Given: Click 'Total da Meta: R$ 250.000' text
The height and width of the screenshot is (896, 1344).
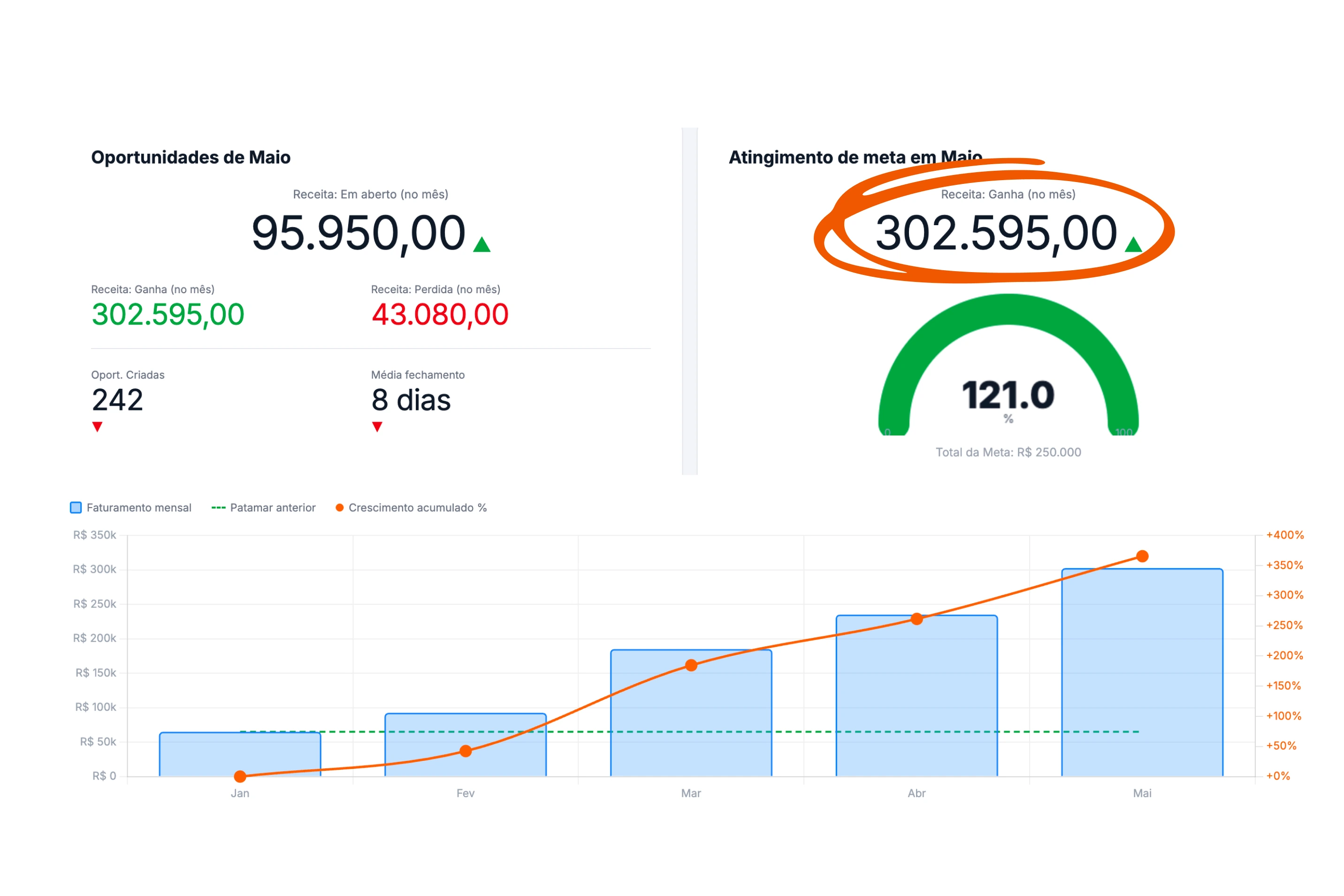Looking at the screenshot, I should pos(1008,452).
